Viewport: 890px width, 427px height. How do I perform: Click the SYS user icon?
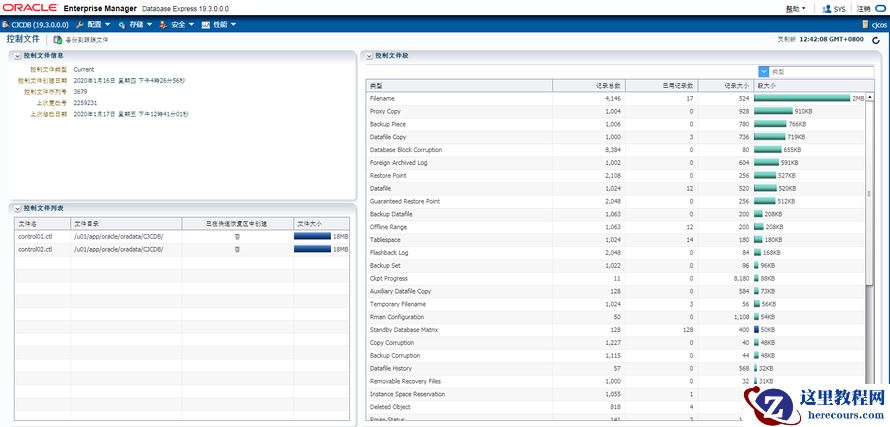826,8
